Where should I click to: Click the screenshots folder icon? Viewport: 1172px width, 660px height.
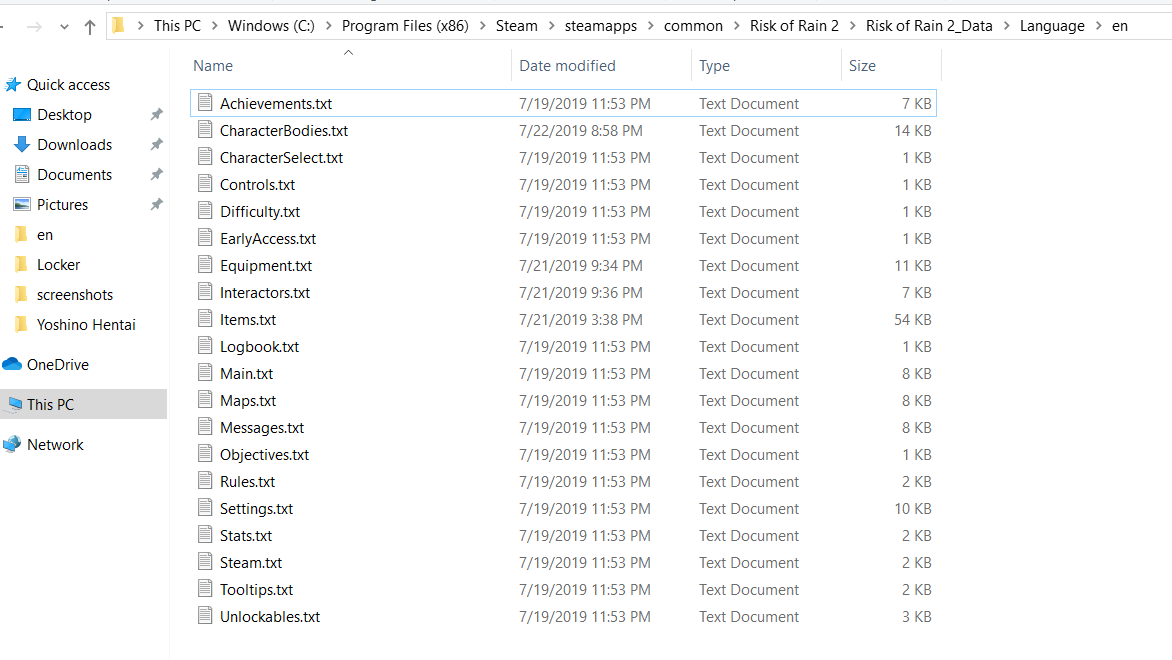click(x=22, y=294)
